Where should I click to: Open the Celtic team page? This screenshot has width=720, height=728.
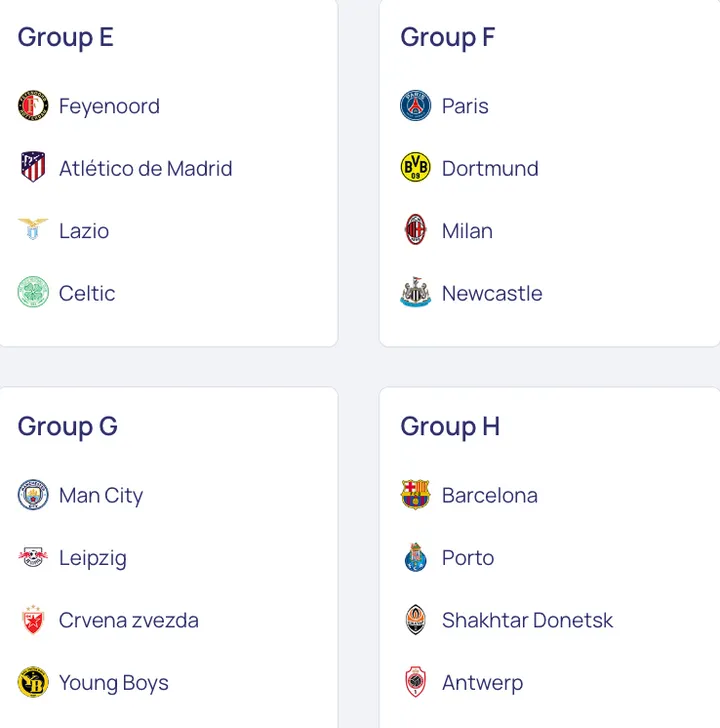tap(87, 293)
